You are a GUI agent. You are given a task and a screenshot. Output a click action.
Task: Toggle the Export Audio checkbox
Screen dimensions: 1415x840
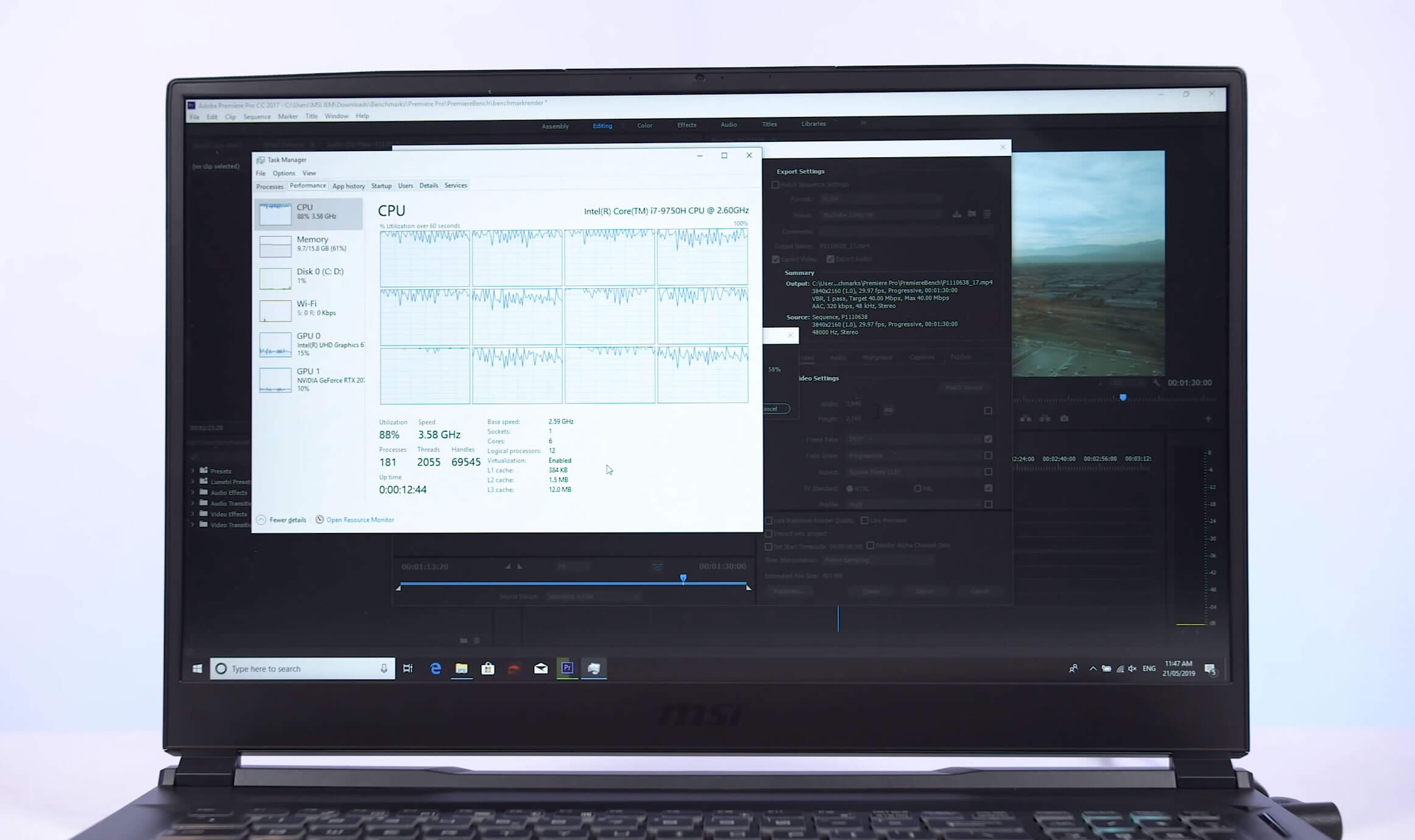pyautogui.click(x=830, y=259)
